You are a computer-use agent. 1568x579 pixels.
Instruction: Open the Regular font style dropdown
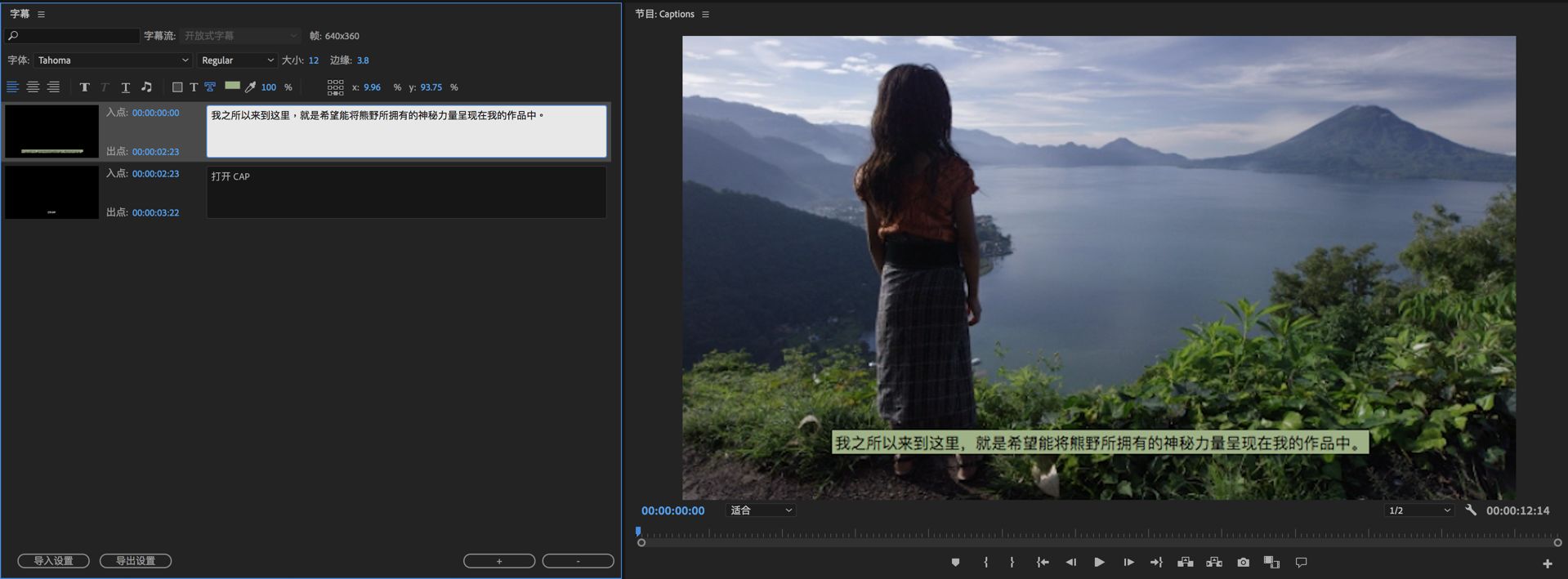point(237,60)
